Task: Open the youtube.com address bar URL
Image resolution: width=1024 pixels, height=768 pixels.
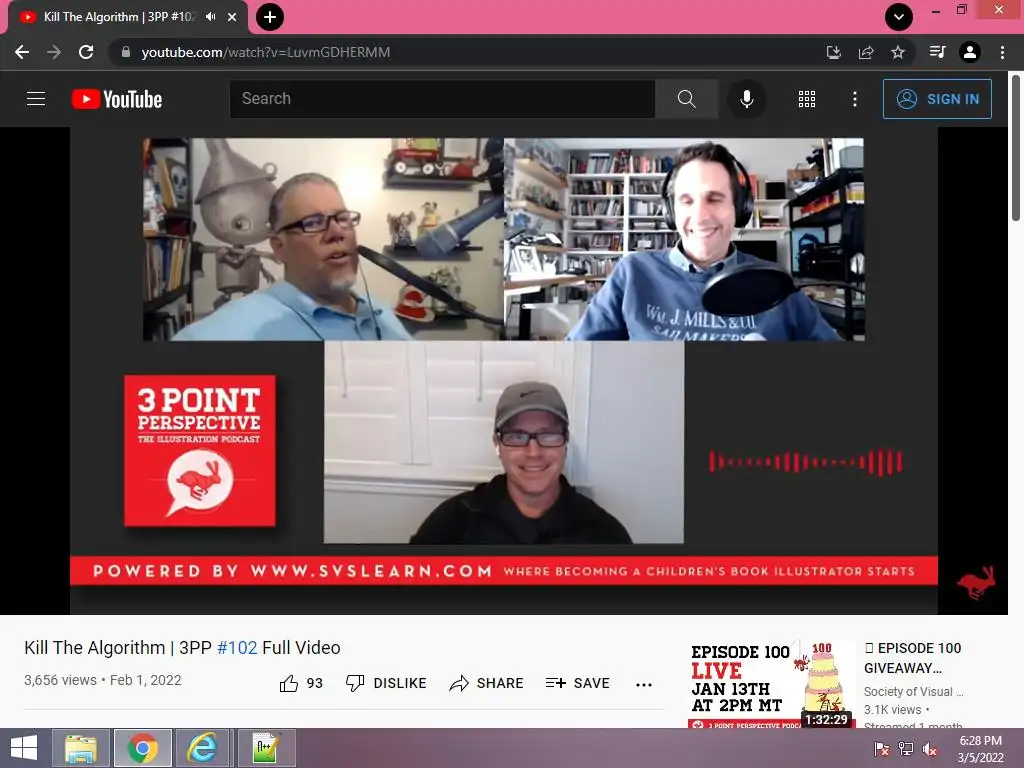Action: click(x=265, y=52)
